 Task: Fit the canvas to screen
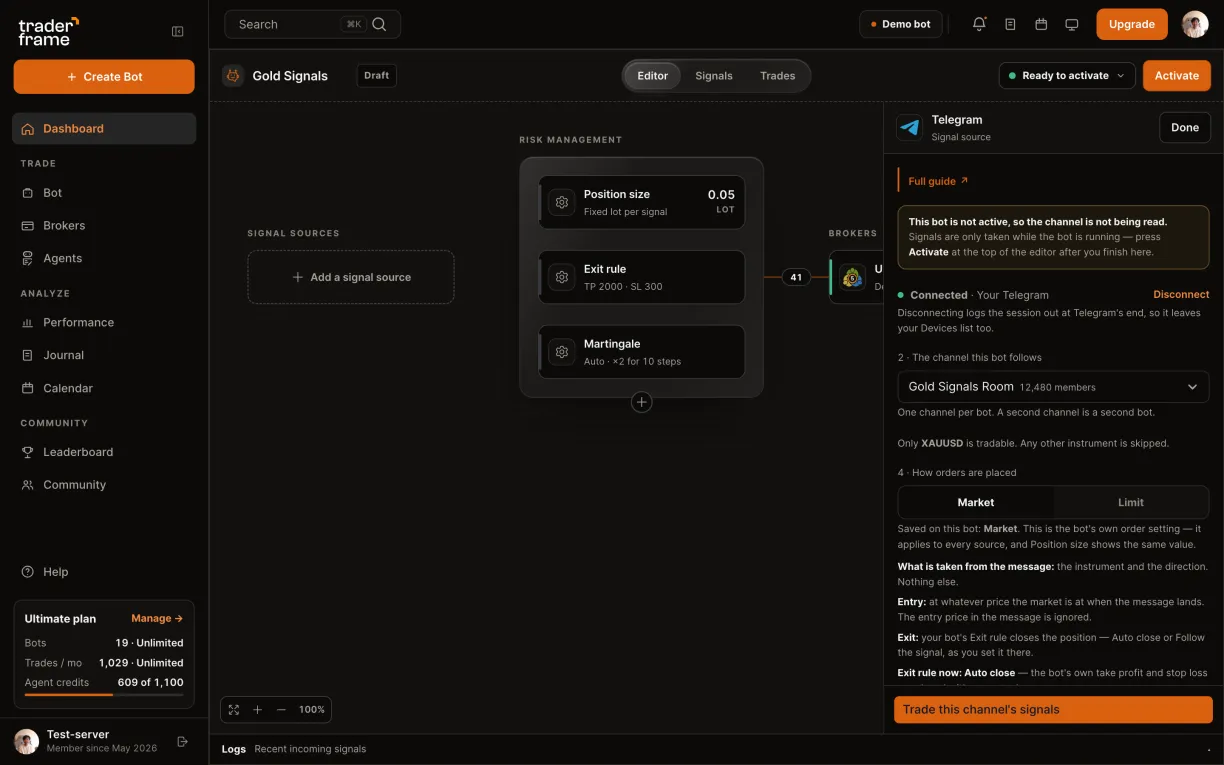click(x=234, y=709)
